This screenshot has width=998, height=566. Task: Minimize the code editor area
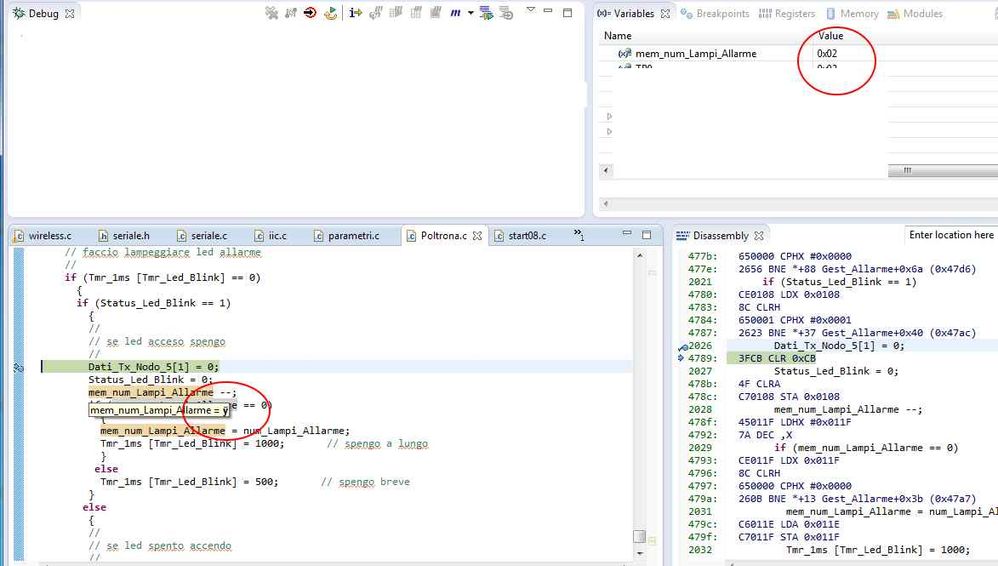[x=627, y=234]
